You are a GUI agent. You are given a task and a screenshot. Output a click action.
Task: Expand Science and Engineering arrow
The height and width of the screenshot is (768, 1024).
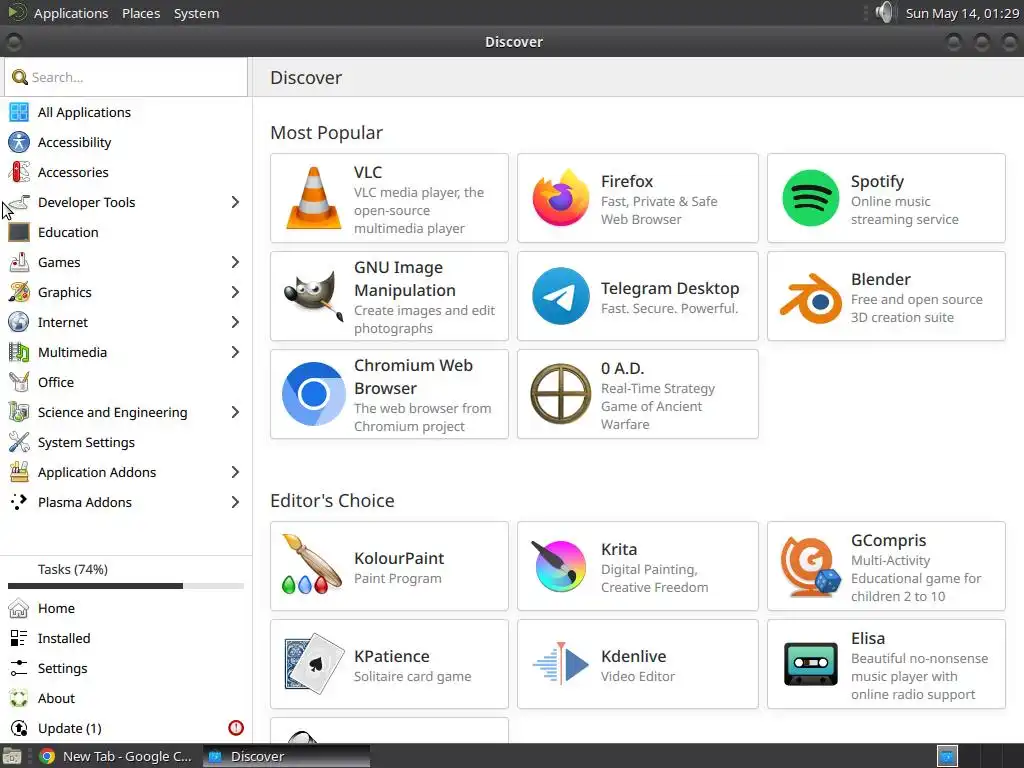[235, 412]
